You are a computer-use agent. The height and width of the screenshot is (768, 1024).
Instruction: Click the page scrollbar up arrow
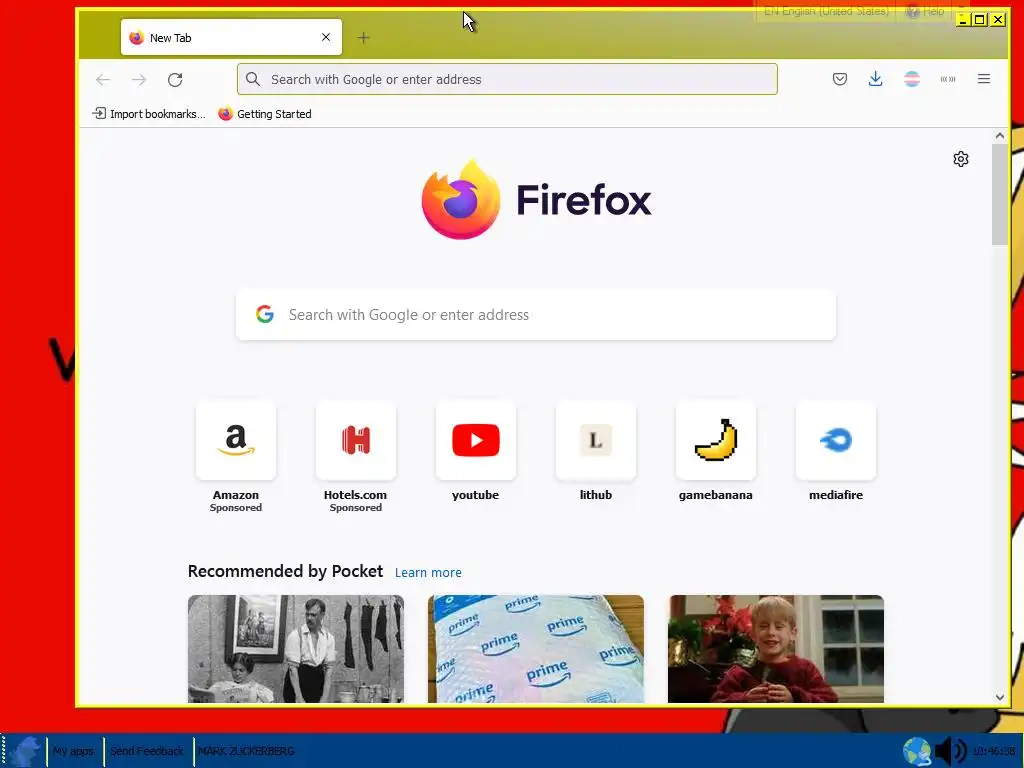[x=999, y=136]
